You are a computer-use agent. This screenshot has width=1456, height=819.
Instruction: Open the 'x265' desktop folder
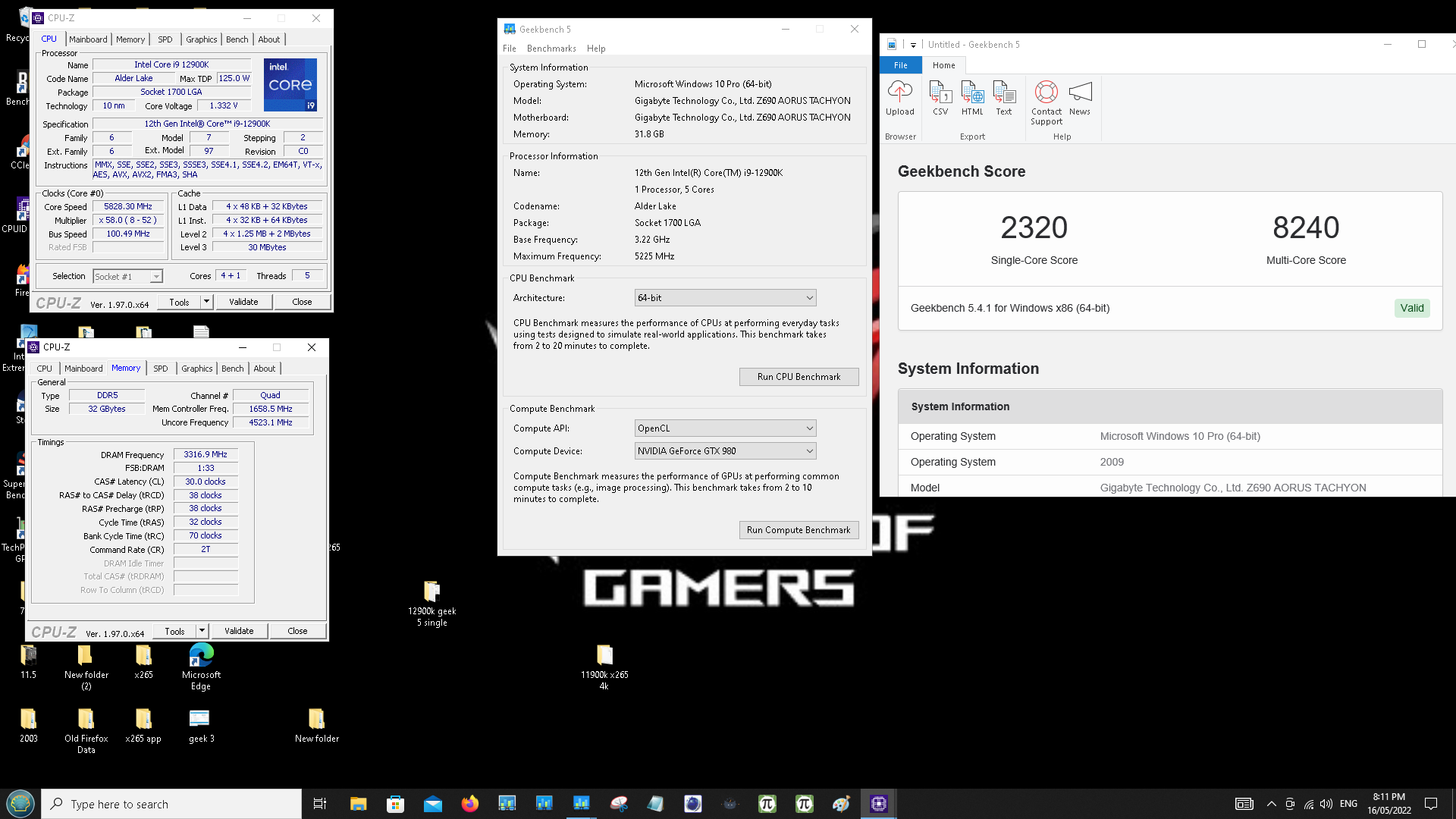[x=143, y=662]
